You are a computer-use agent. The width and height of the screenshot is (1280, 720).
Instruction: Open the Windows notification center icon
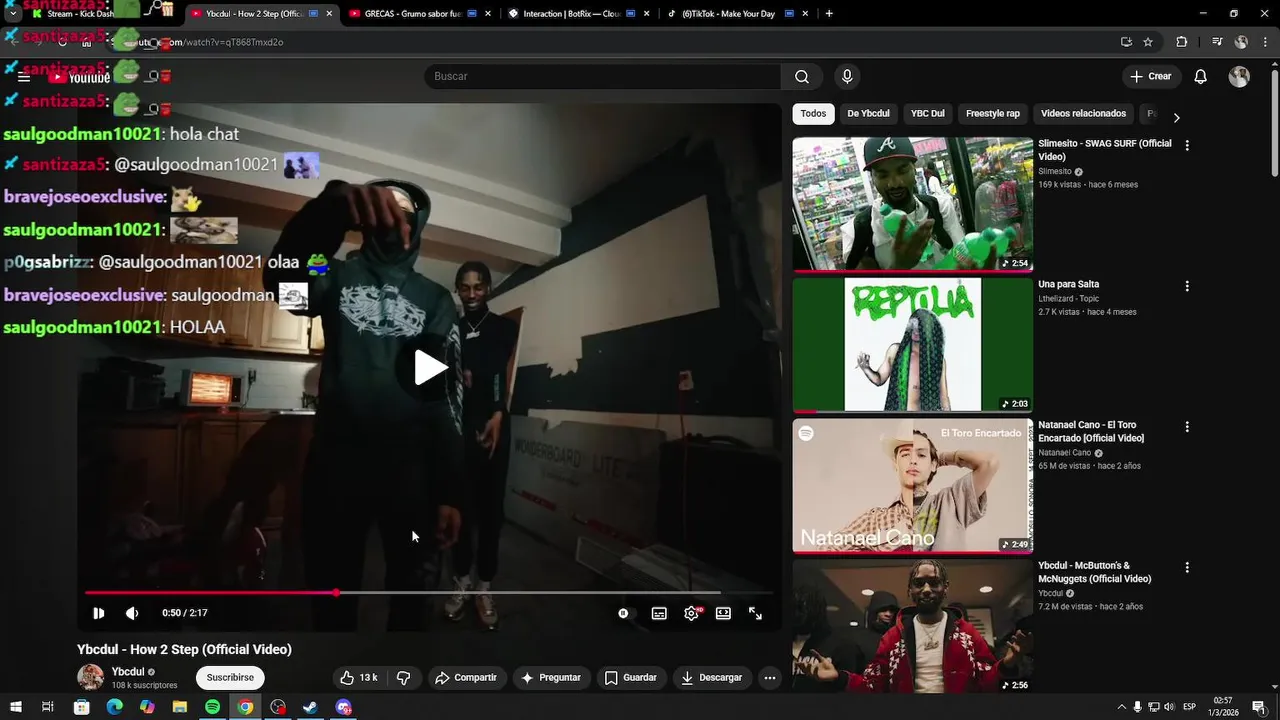[x=1259, y=707]
